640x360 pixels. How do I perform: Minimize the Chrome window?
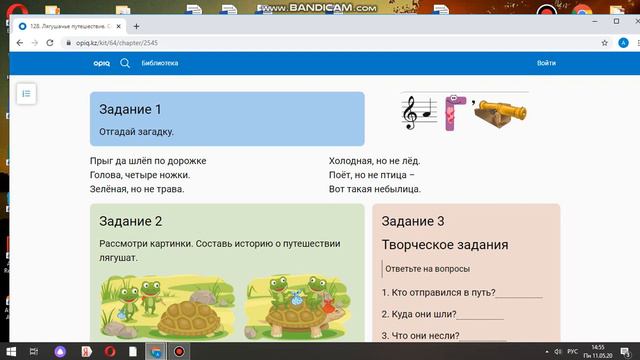[x=595, y=21]
